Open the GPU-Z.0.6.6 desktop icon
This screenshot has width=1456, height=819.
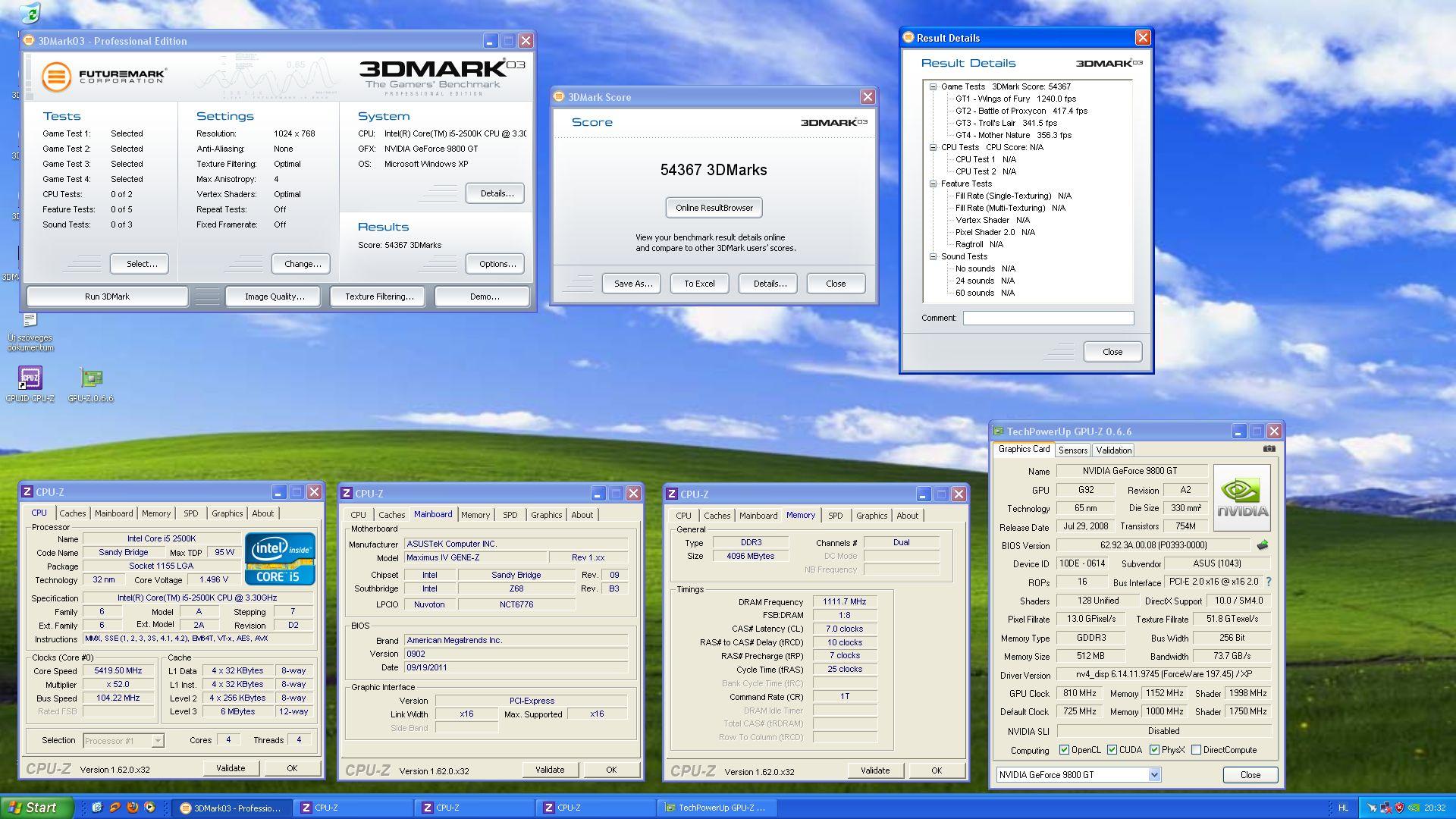tap(91, 384)
